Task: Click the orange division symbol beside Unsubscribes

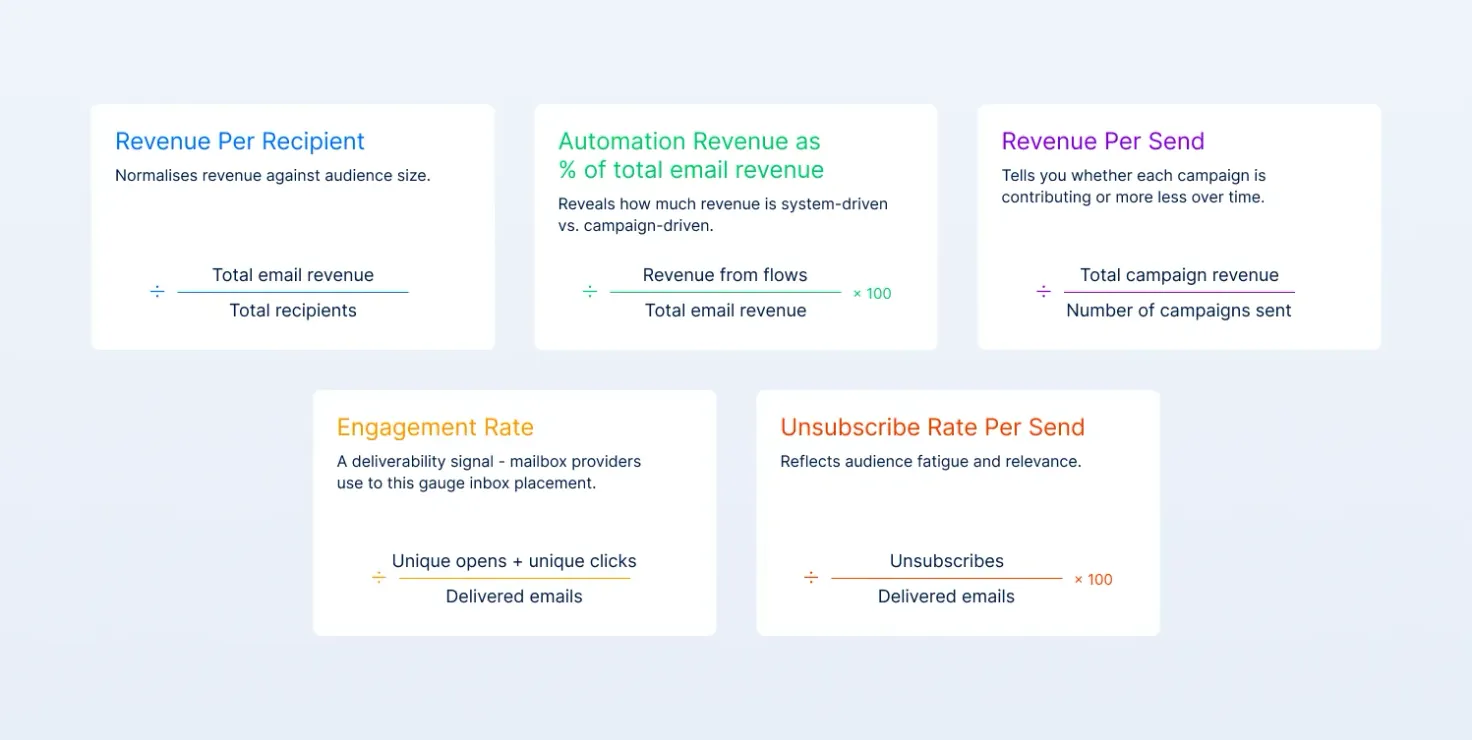Action: pos(811,578)
